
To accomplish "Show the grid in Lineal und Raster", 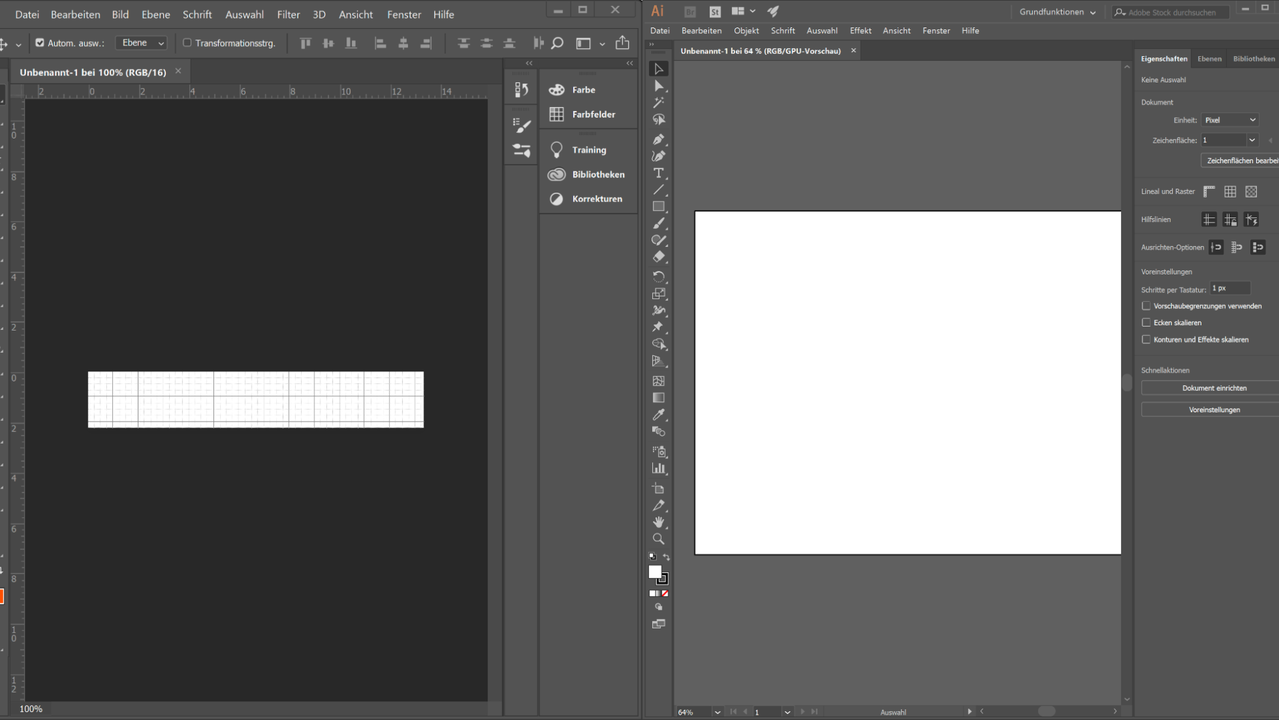I will [x=1230, y=192].
